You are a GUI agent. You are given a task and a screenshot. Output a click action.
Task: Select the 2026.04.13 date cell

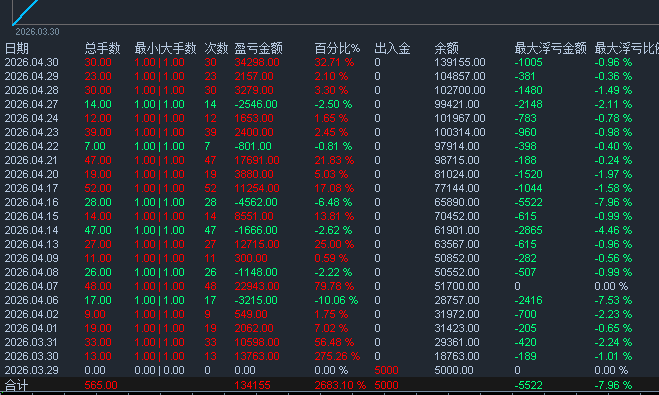click(32, 245)
